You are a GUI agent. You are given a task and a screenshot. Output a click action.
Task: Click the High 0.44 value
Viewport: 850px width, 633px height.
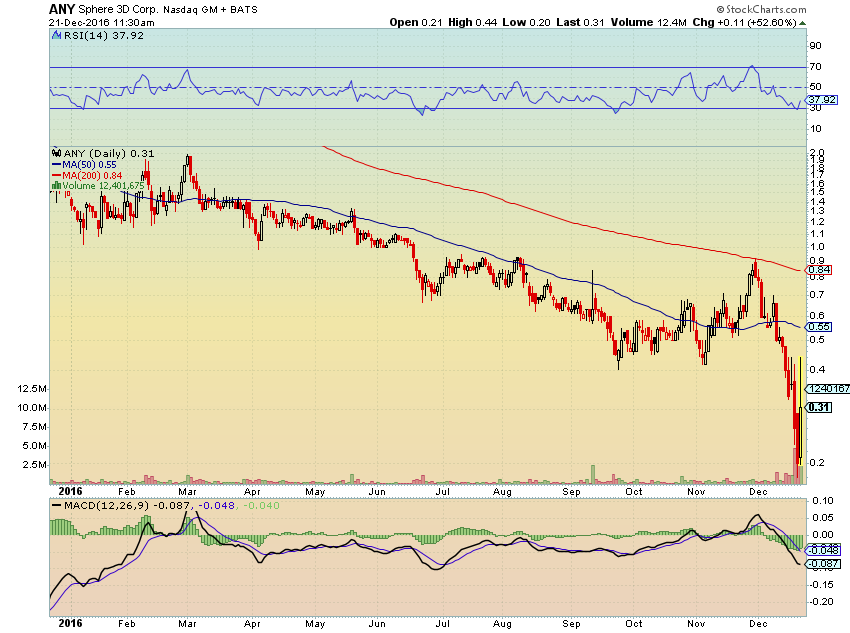(473, 22)
